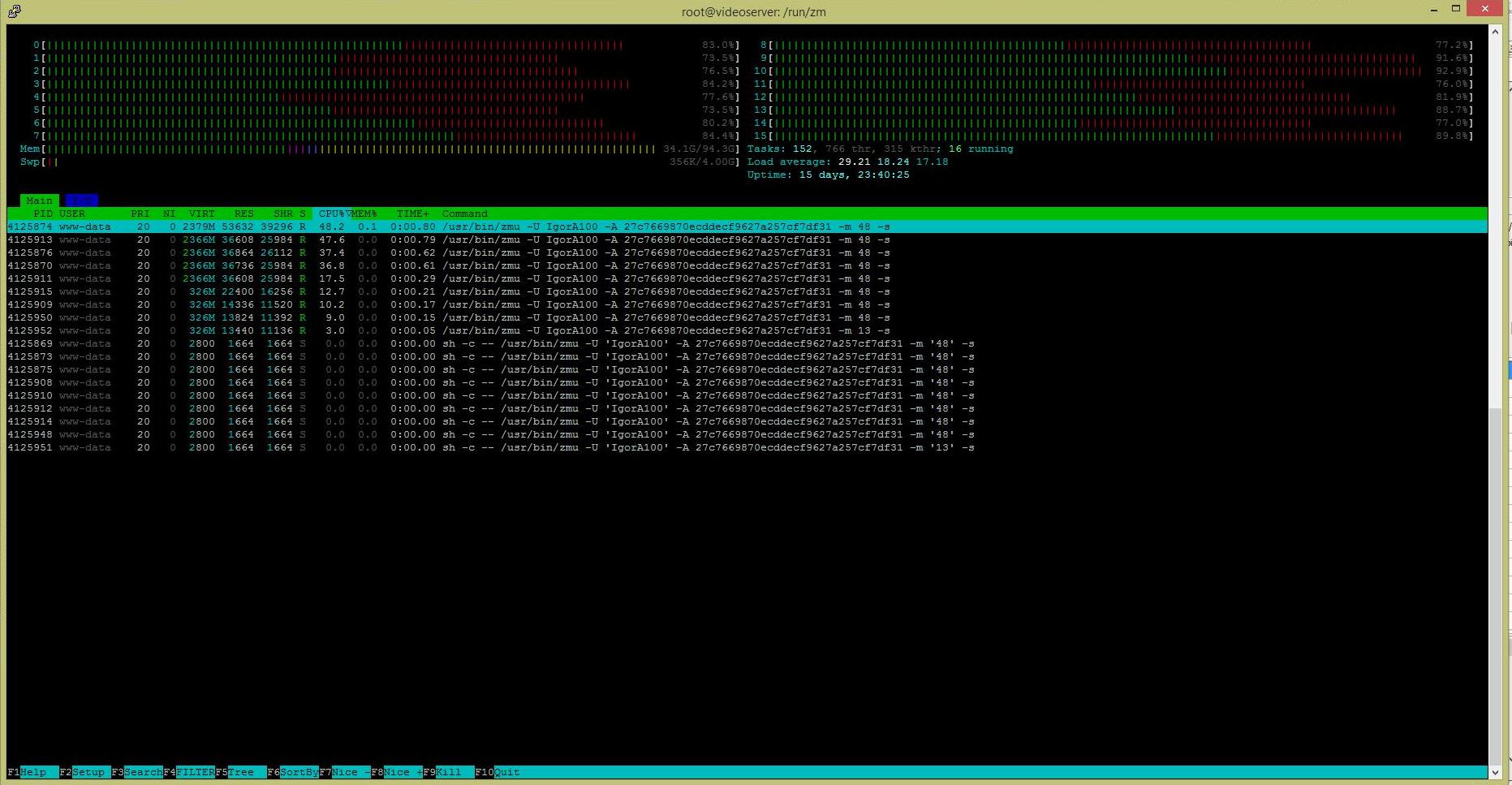1512x785 pixels.
Task: Open F2 Setup in the bottom bar
Action: (84, 772)
